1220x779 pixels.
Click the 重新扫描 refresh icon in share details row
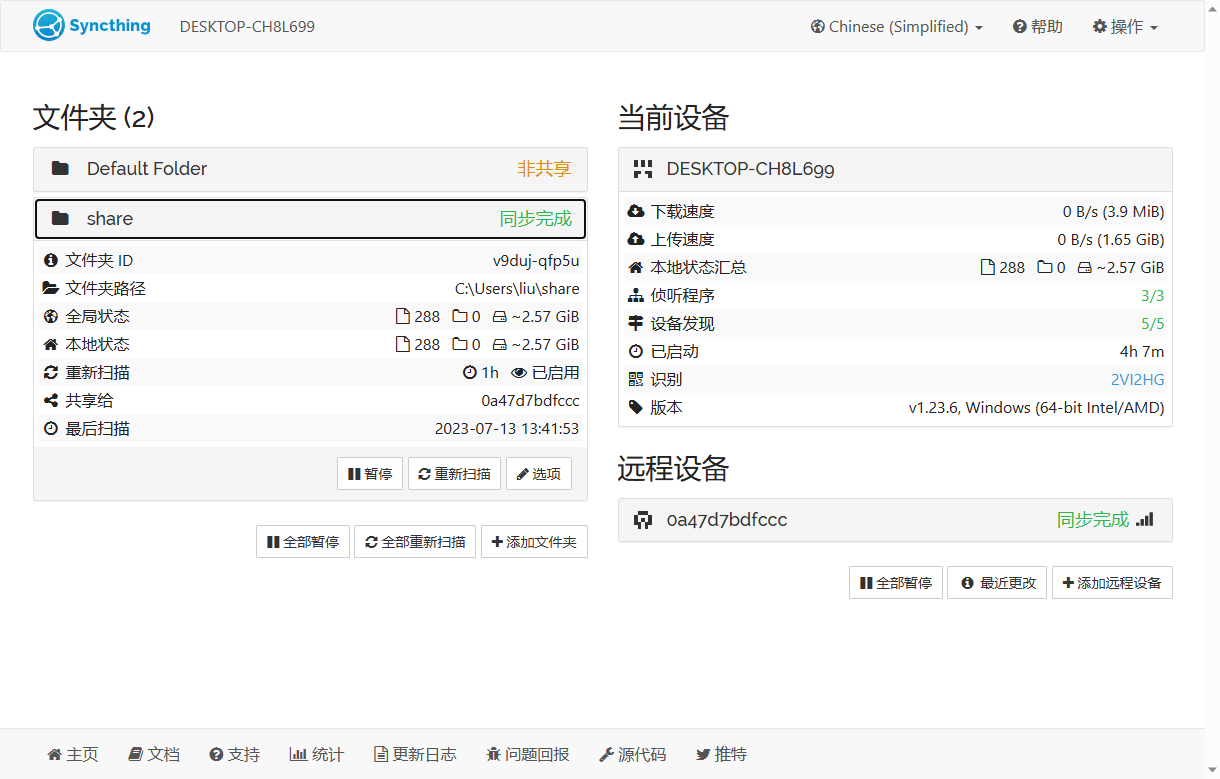(51, 373)
